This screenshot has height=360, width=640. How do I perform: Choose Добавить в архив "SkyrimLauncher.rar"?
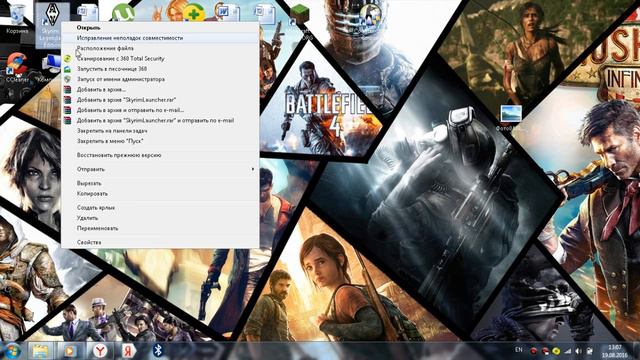[x=160, y=100]
